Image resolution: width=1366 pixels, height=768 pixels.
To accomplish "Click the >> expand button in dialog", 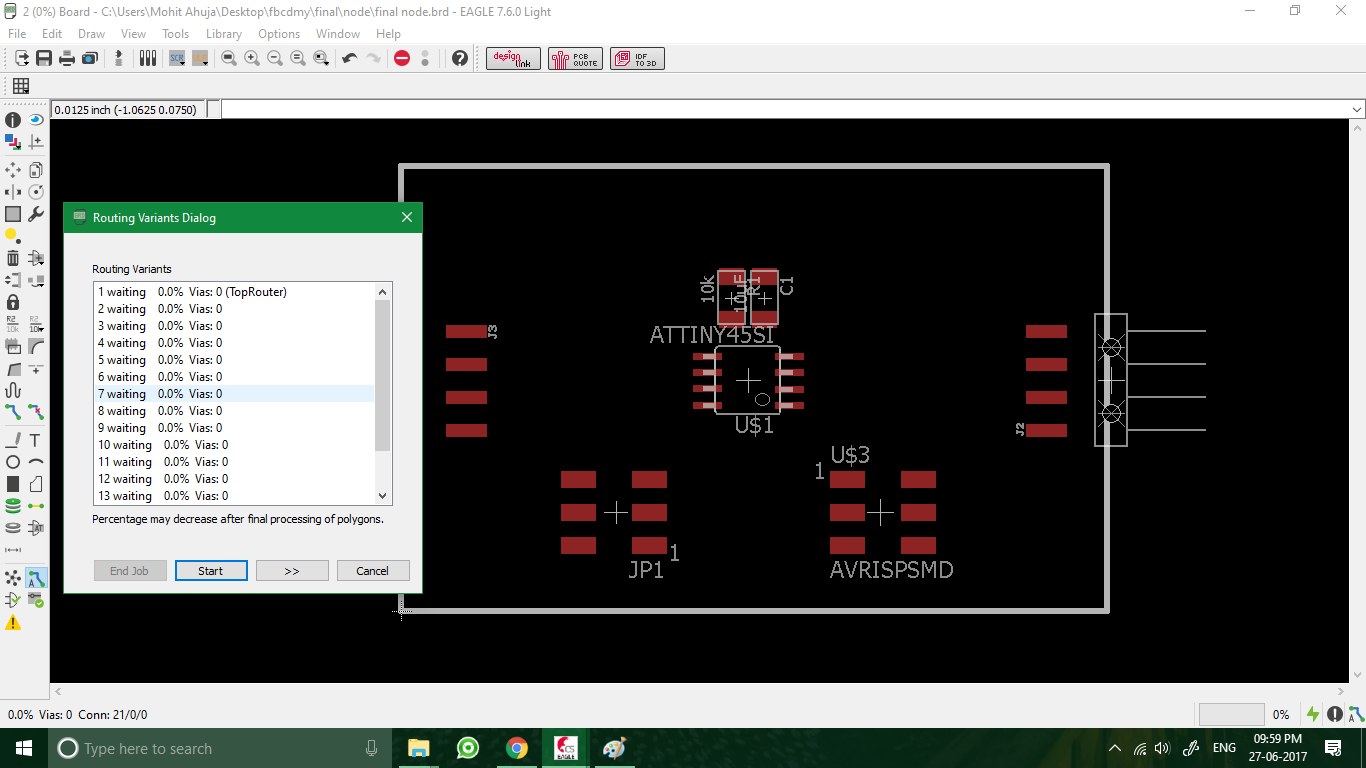I will tap(291, 570).
